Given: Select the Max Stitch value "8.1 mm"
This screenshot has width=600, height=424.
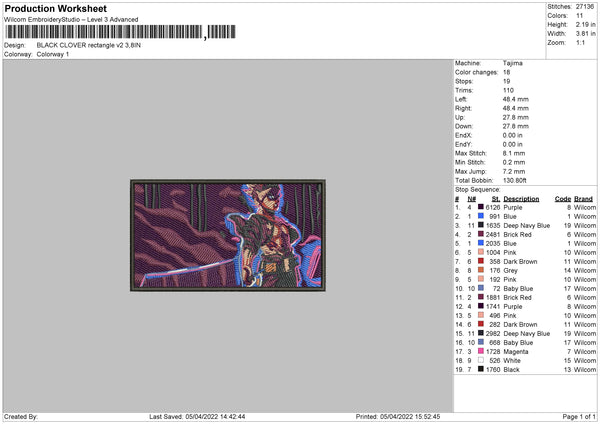Looking at the screenshot, I should point(514,153).
